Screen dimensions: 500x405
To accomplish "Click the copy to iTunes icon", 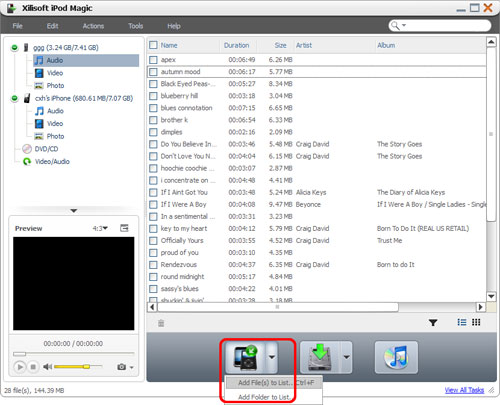I will click(396, 357).
